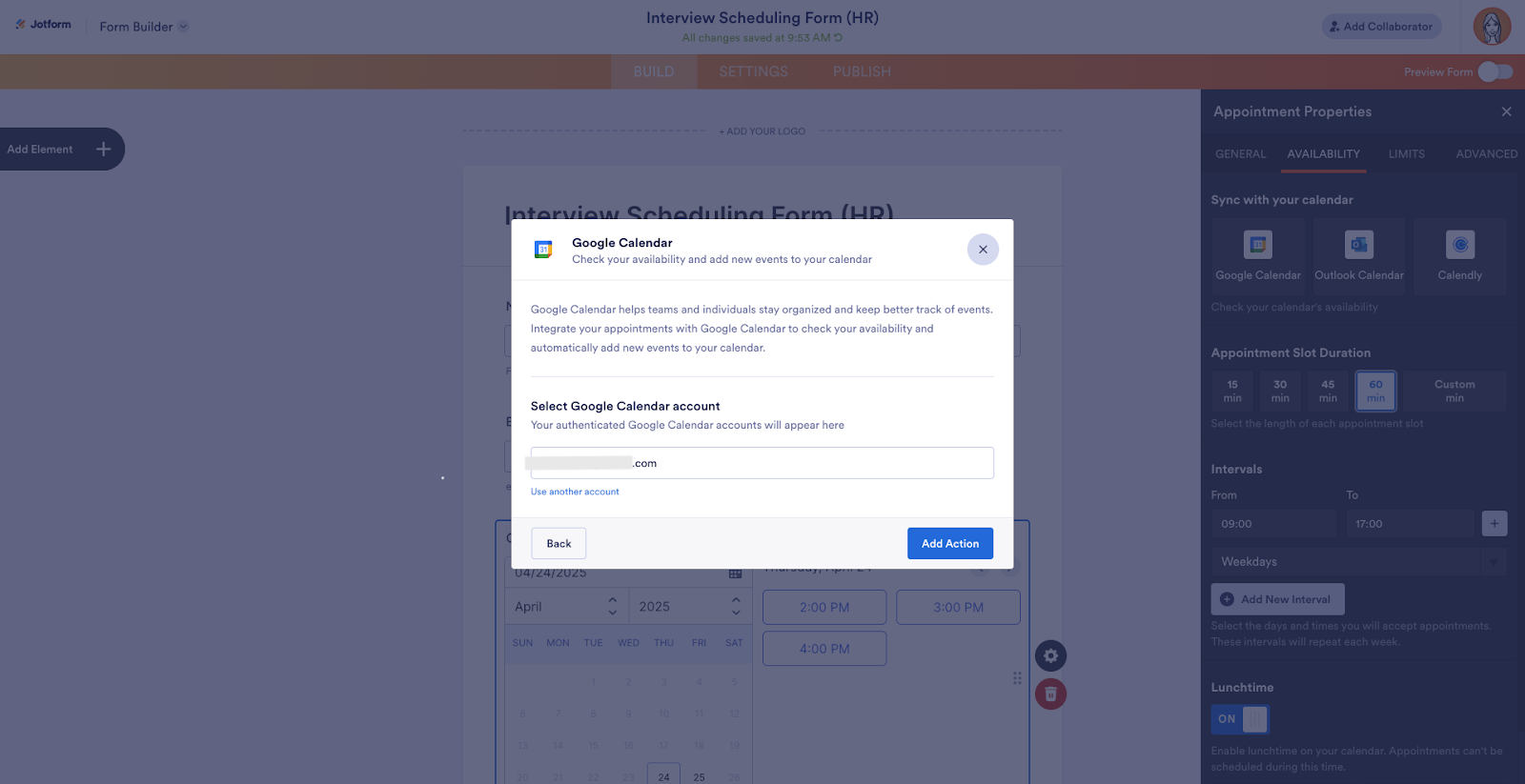1525x784 pixels.
Task: Click the plus icon beside interval times
Action: [x=1494, y=523]
